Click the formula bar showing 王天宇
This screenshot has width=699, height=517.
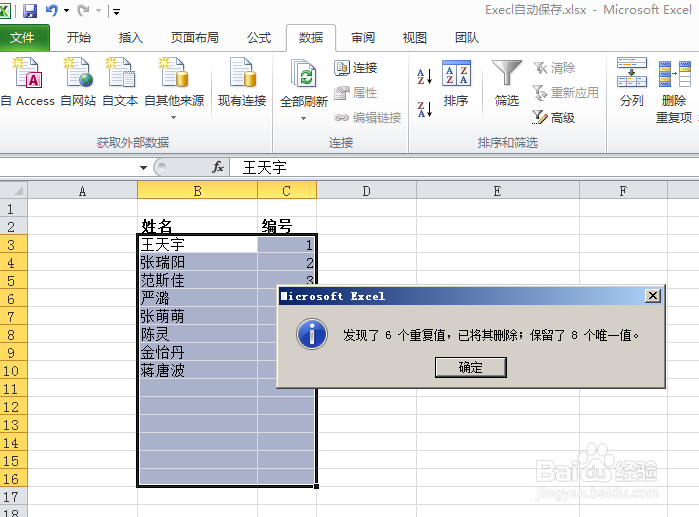click(x=464, y=168)
